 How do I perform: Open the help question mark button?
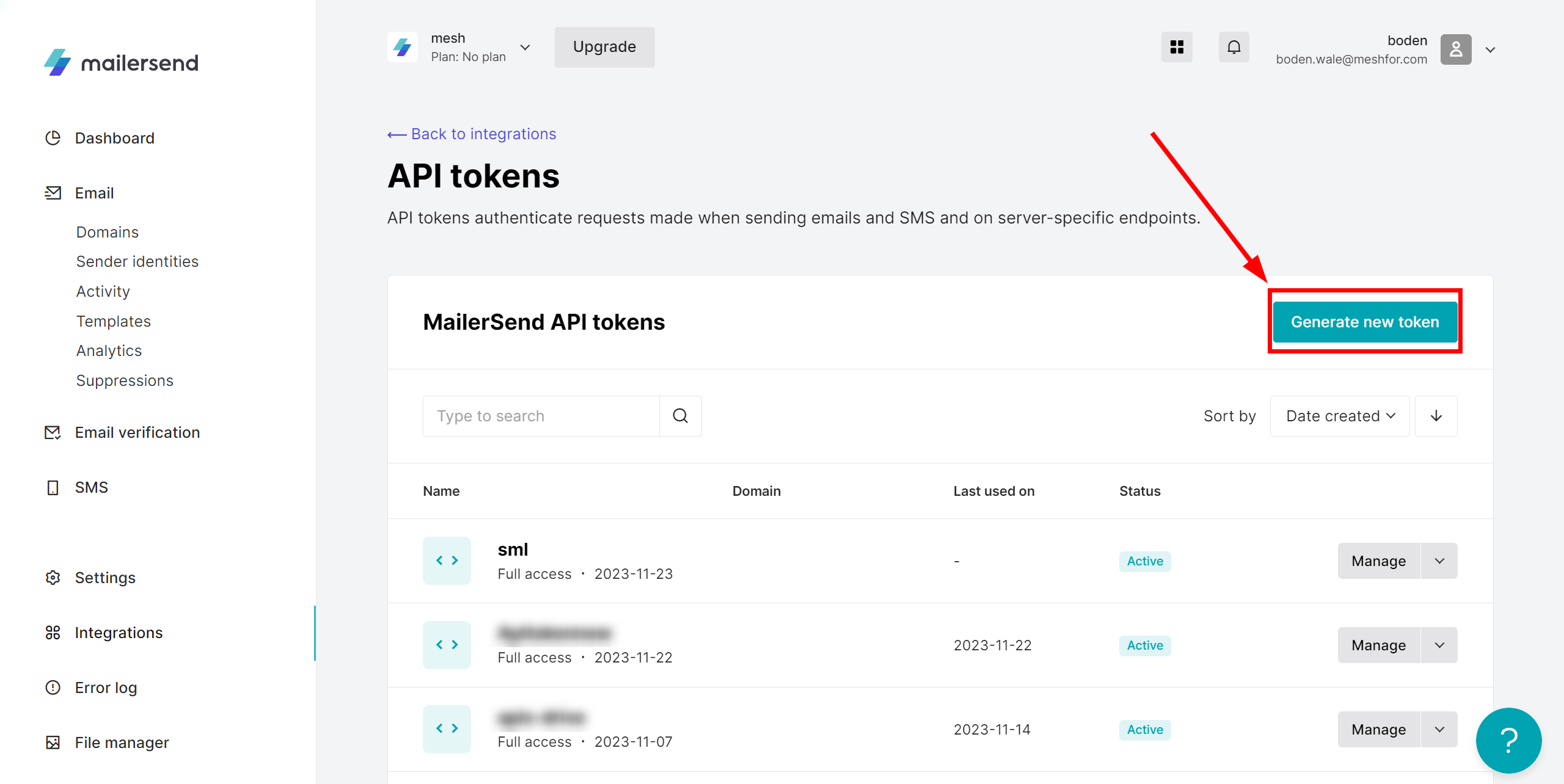click(1508, 741)
